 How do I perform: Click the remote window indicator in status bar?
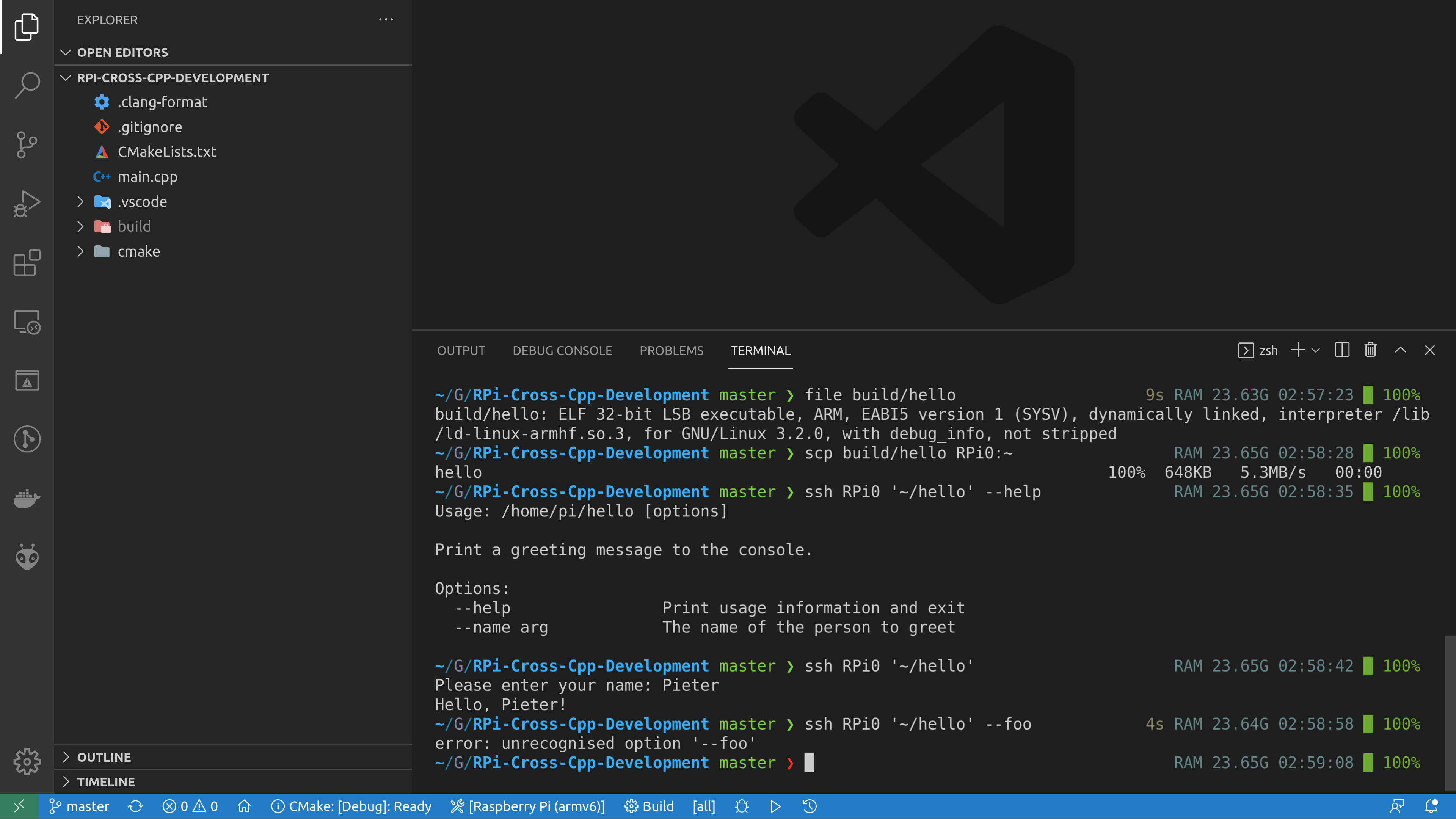[x=19, y=806]
